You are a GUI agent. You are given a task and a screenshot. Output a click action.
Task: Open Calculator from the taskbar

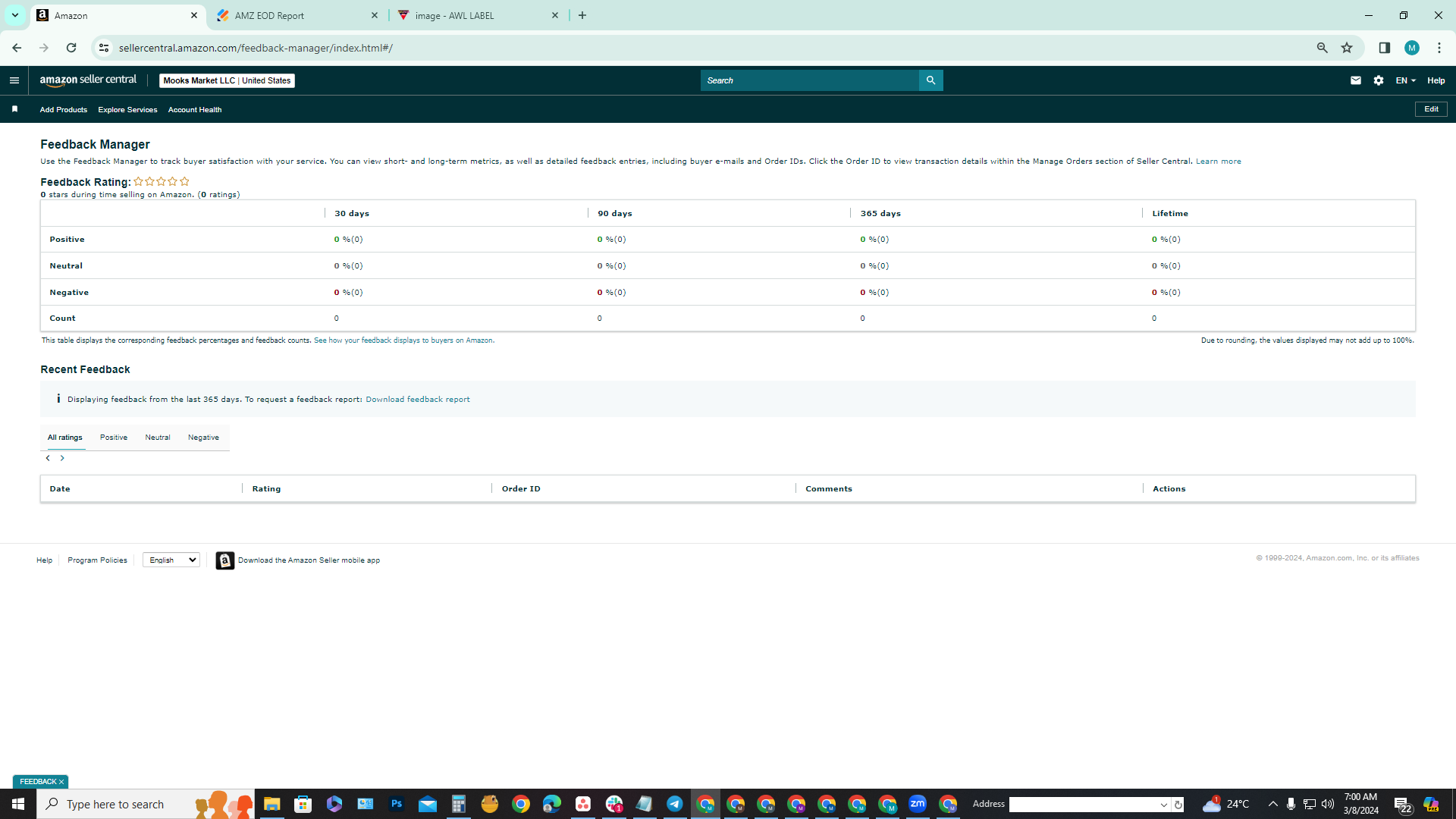[459, 804]
